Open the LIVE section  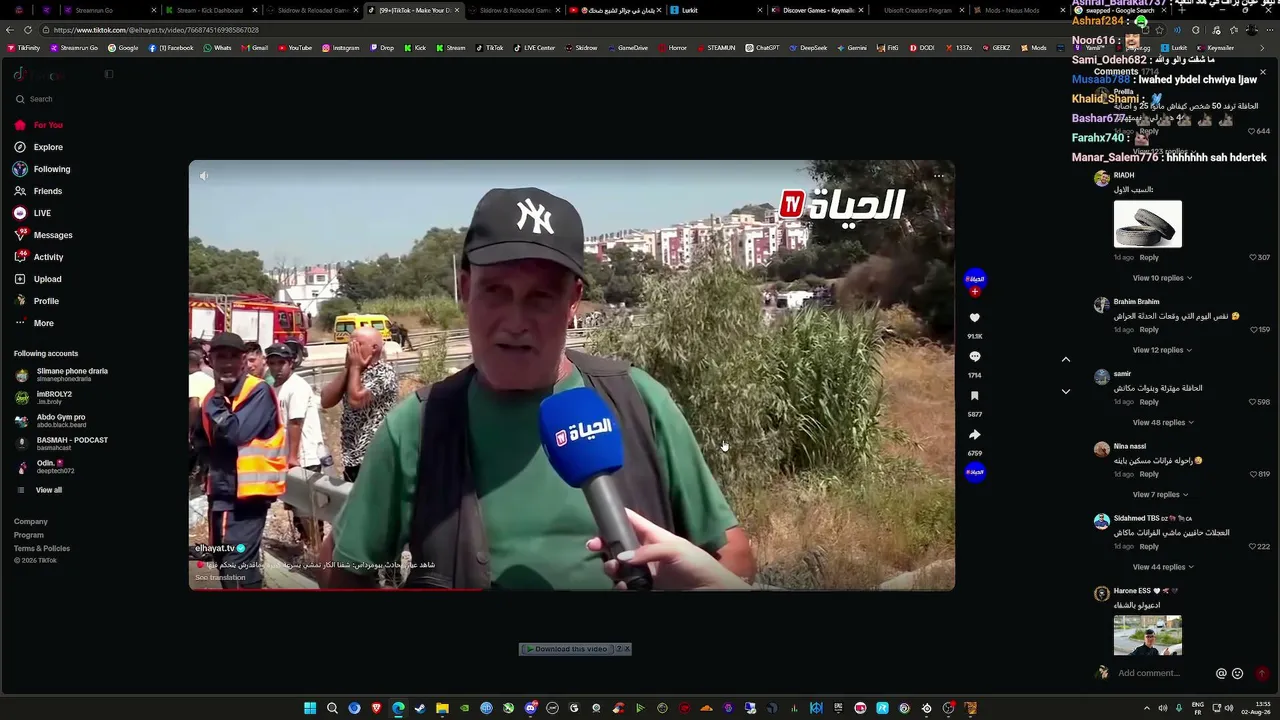[x=32, y=213]
